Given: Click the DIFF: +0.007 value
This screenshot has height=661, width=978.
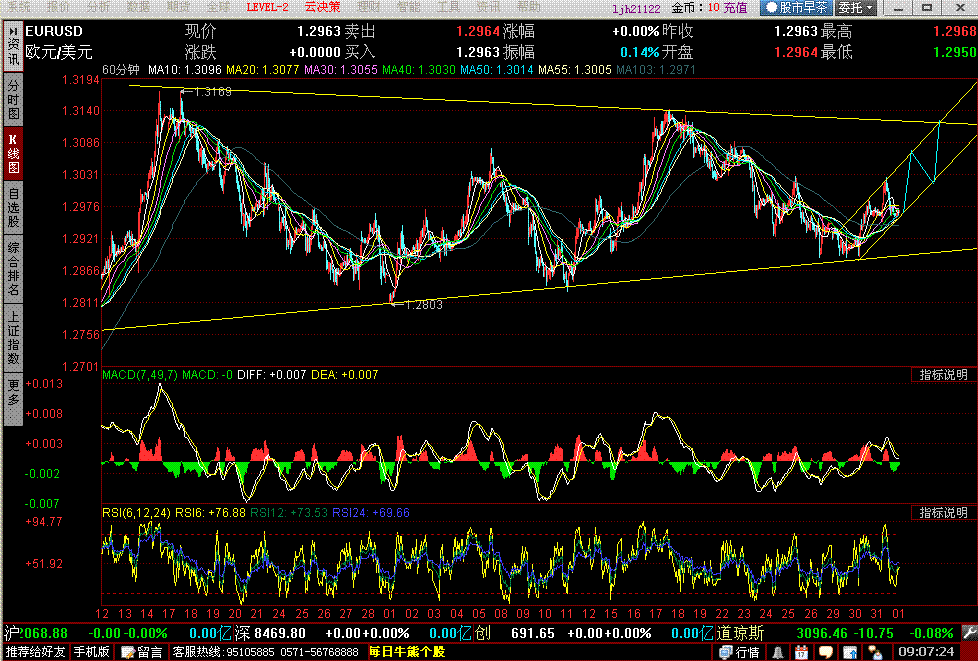Looking at the screenshot, I should (x=272, y=375).
